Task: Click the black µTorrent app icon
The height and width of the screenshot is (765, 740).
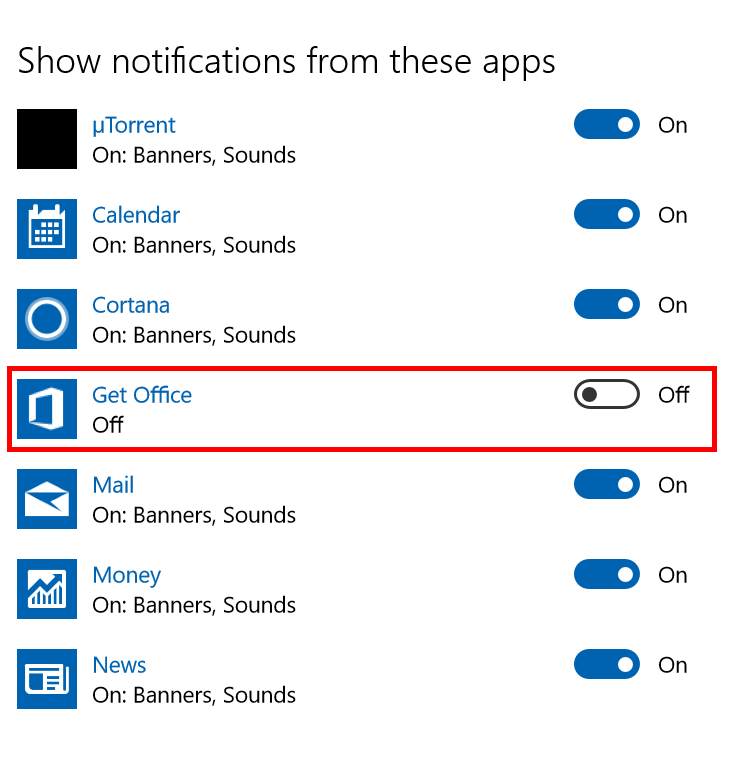Action: pyautogui.click(x=47, y=139)
